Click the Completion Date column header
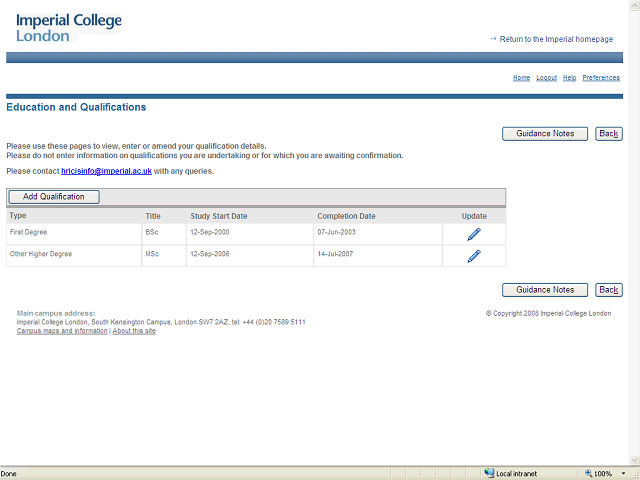The width and height of the screenshot is (640, 480). (346, 216)
